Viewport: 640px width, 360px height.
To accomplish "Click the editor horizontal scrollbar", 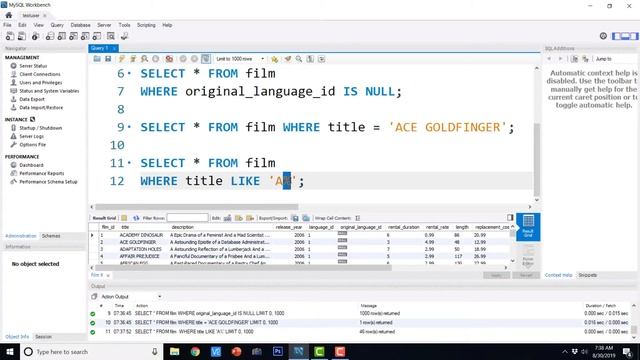I will click(197, 207).
